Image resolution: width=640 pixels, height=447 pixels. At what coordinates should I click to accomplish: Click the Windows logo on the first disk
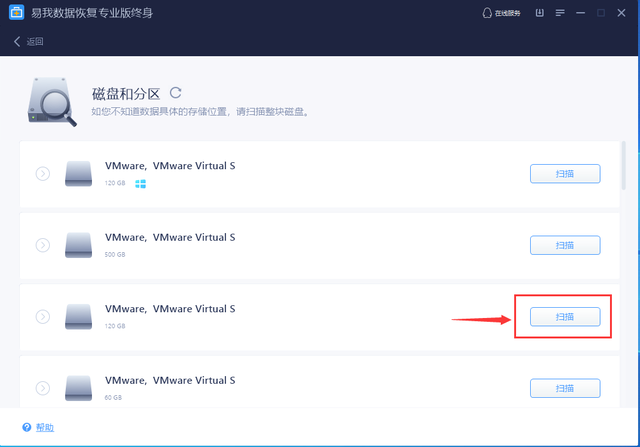tap(140, 184)
